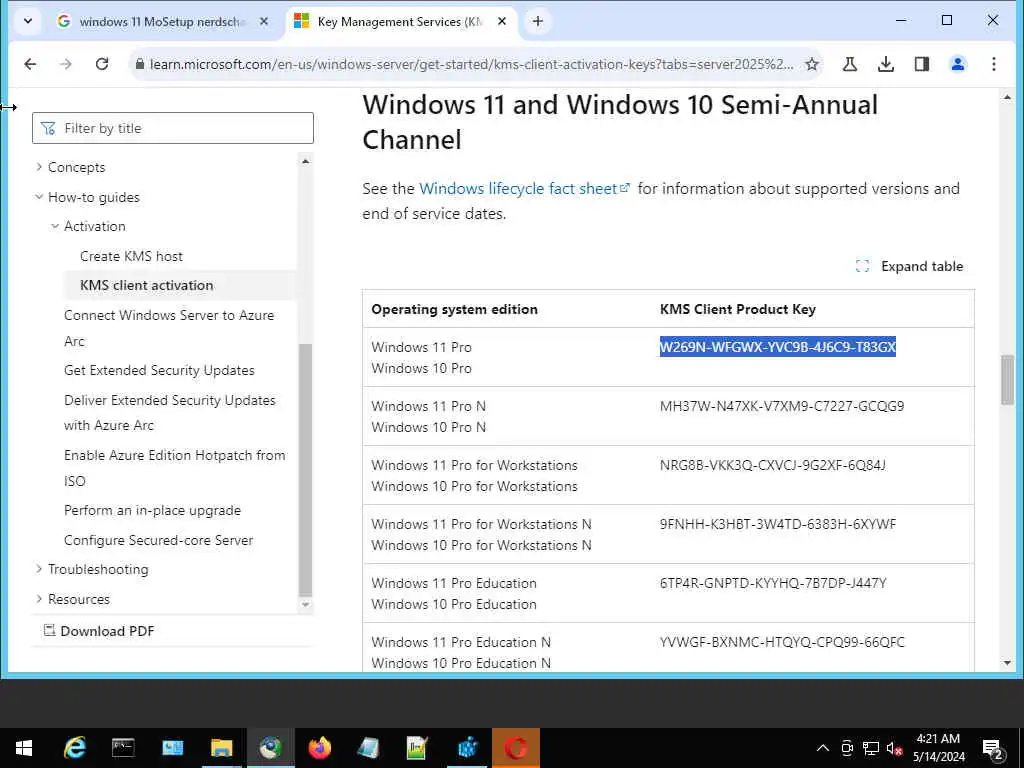
Task: Open Get Extended Security Updates
Action: click(159, 370)
